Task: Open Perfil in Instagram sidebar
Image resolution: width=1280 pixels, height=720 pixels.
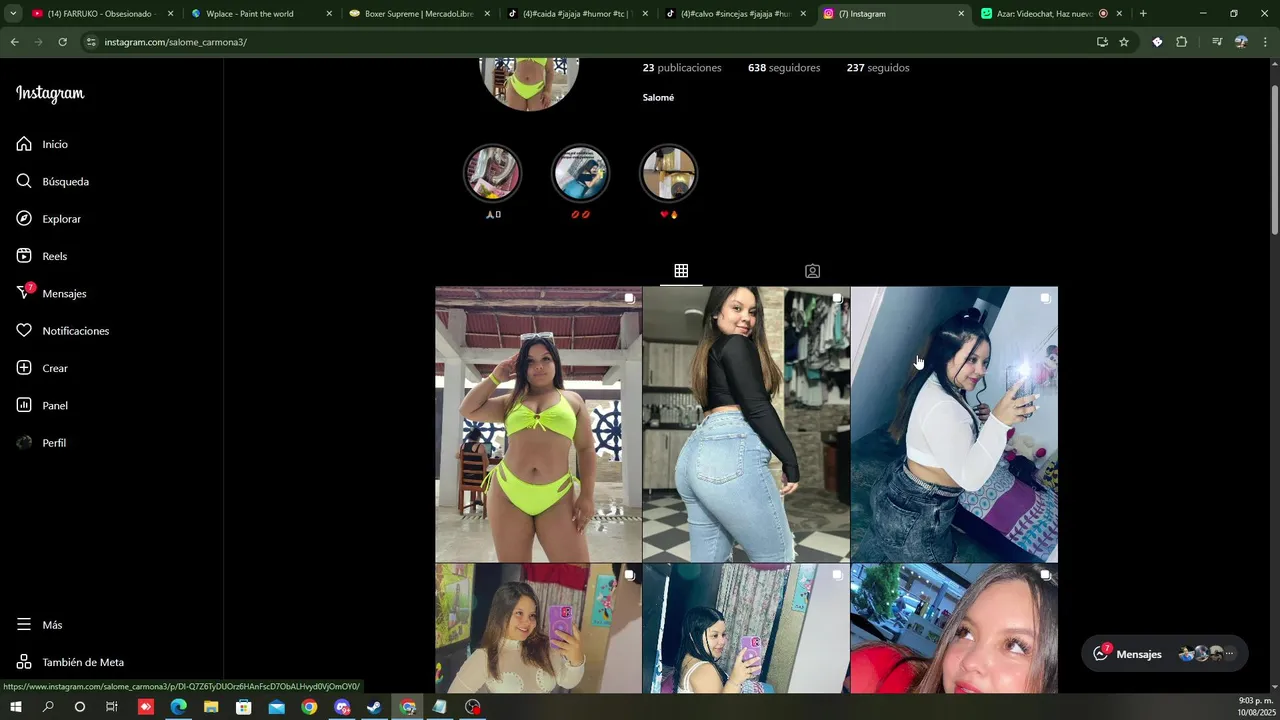Action: point(41,443)
